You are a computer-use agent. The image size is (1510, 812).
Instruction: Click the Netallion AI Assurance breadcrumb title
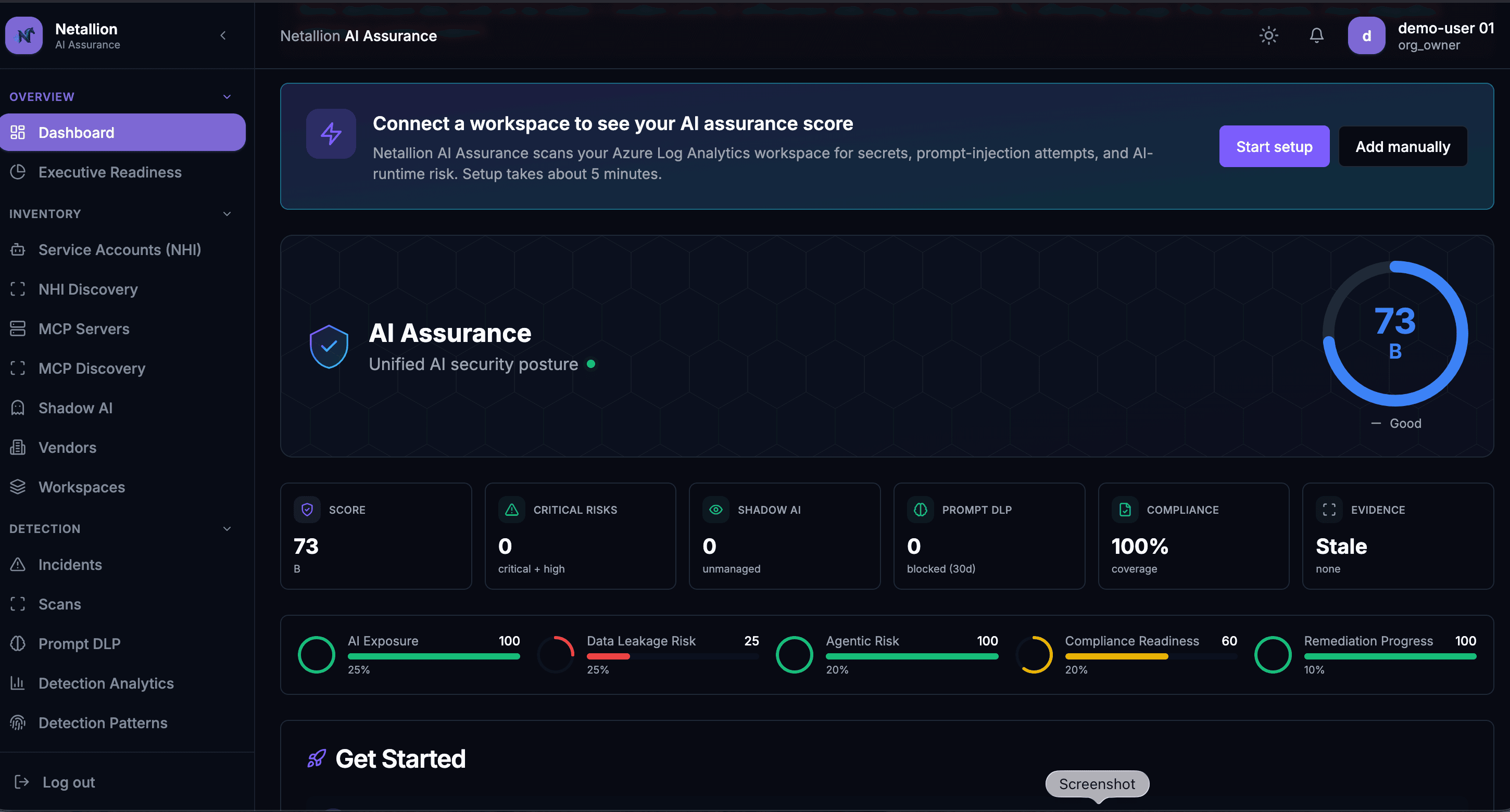coord(358,36)
